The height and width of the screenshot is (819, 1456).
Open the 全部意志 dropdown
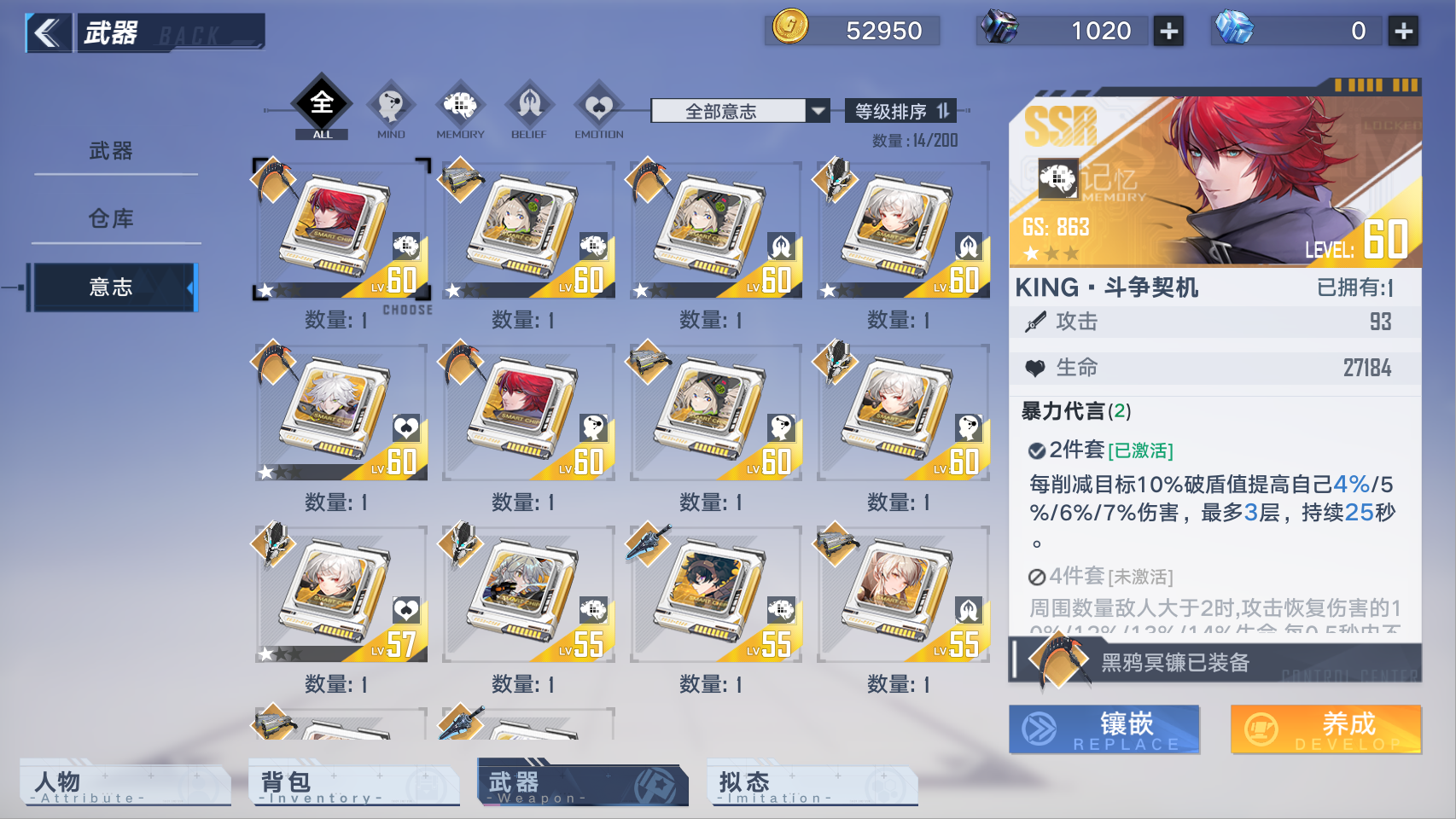[740, 111]
